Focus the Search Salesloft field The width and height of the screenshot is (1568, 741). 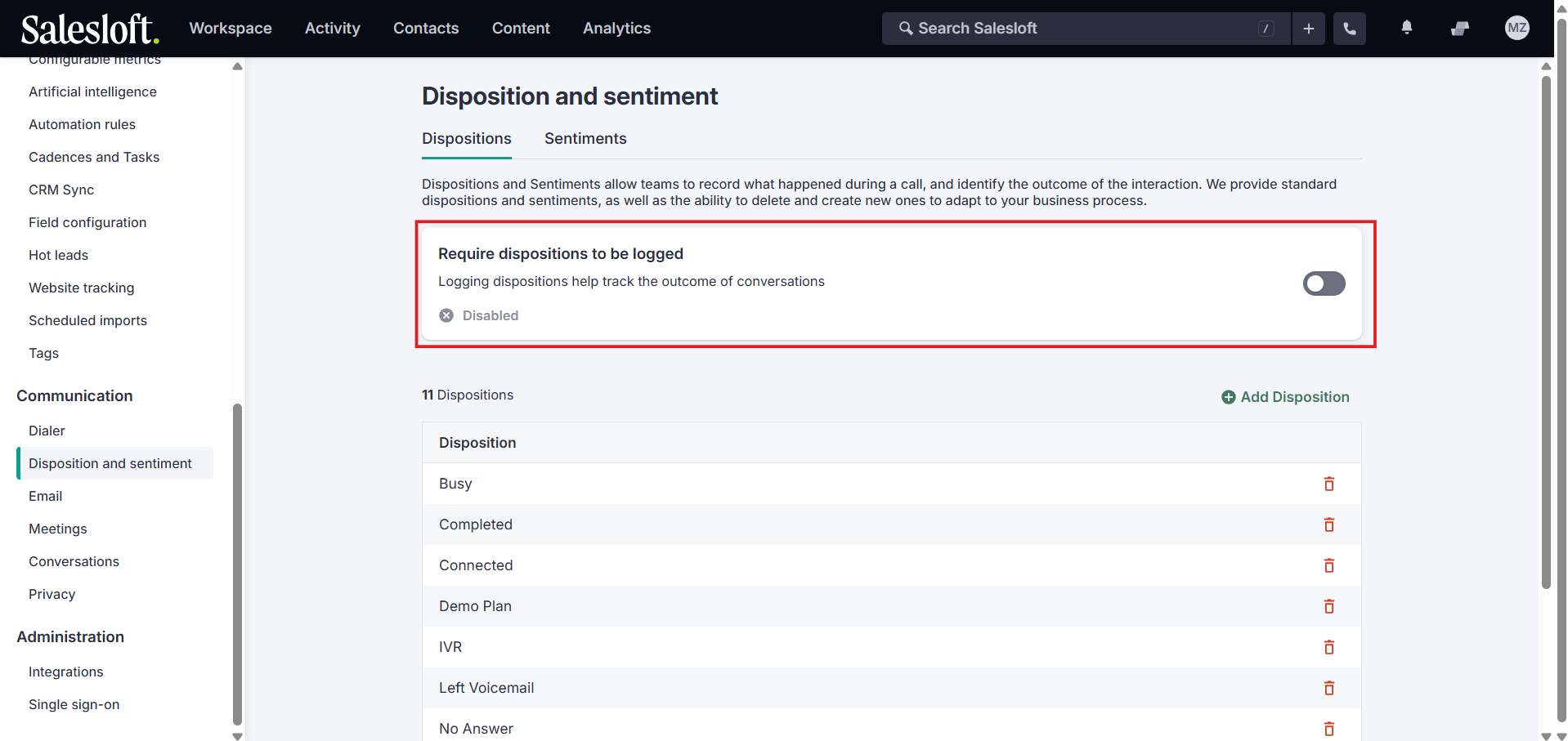click(x=1086, y=29)
